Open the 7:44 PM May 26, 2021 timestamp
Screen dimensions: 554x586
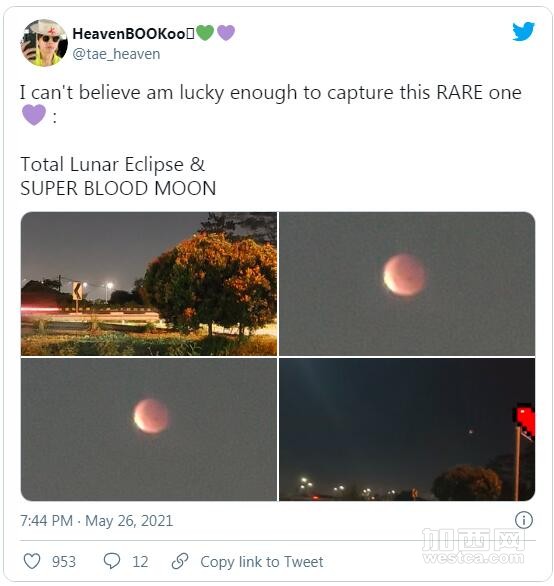[x=96, y=521]
